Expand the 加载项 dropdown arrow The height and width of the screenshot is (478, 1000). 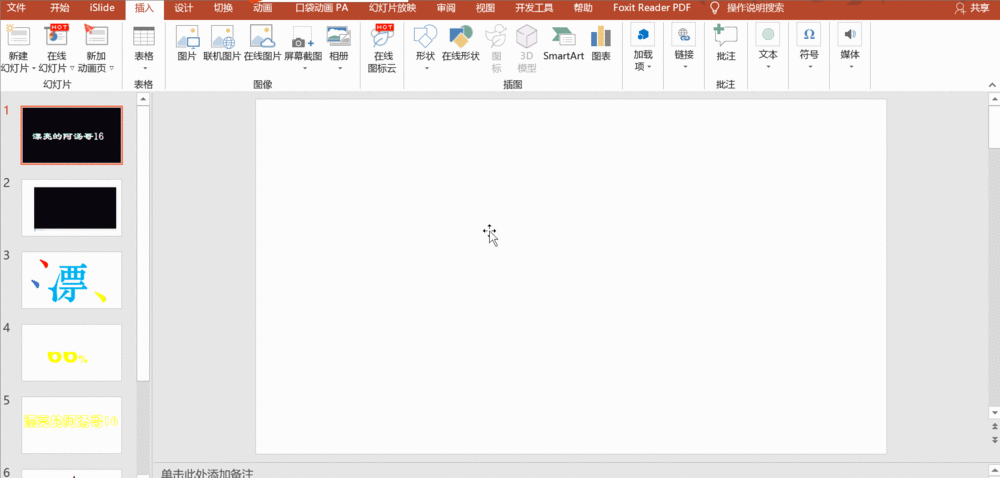point(650,68)
